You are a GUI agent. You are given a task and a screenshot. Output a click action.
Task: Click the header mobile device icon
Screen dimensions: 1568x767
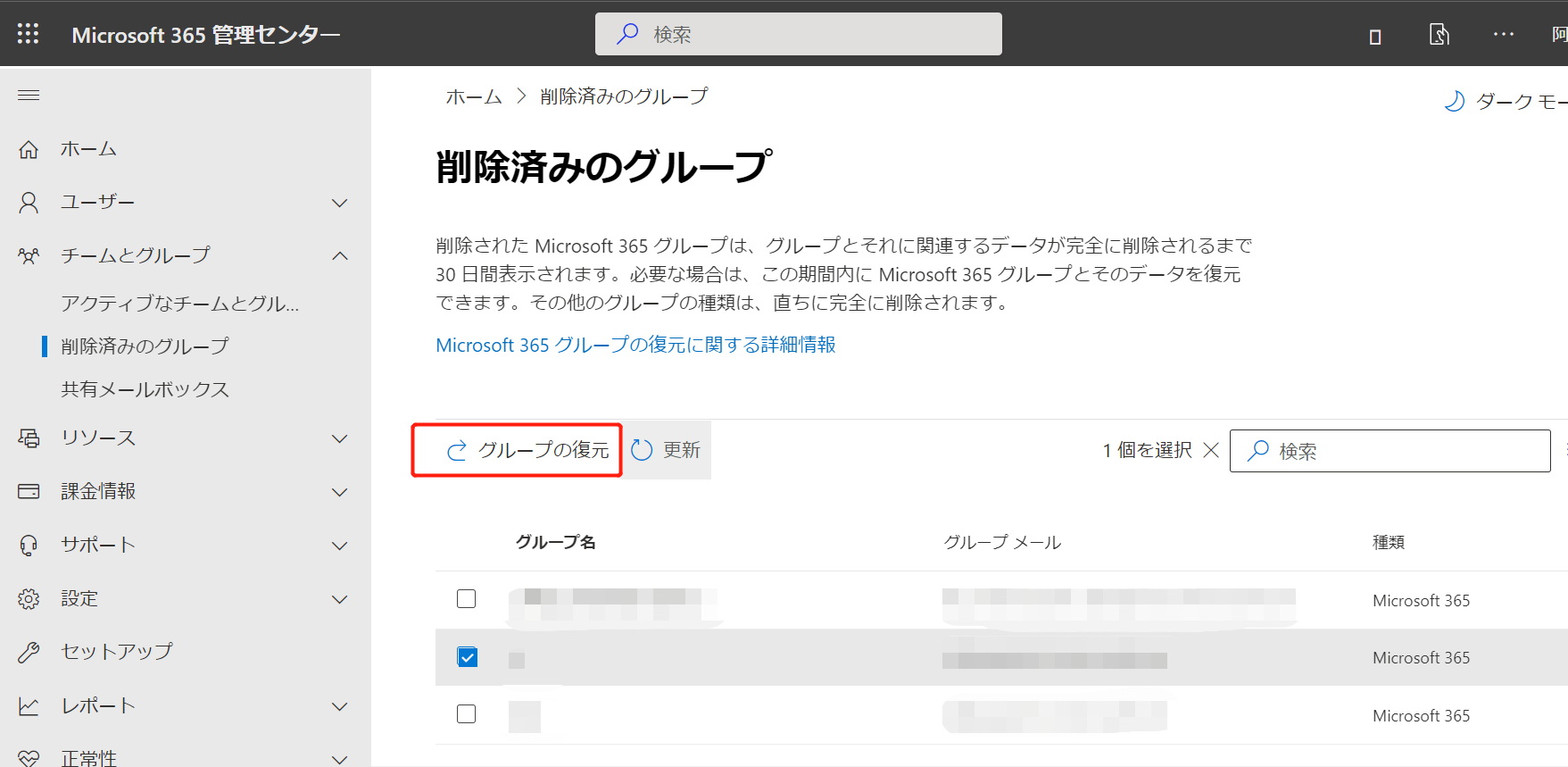(x=1375, y=36)
